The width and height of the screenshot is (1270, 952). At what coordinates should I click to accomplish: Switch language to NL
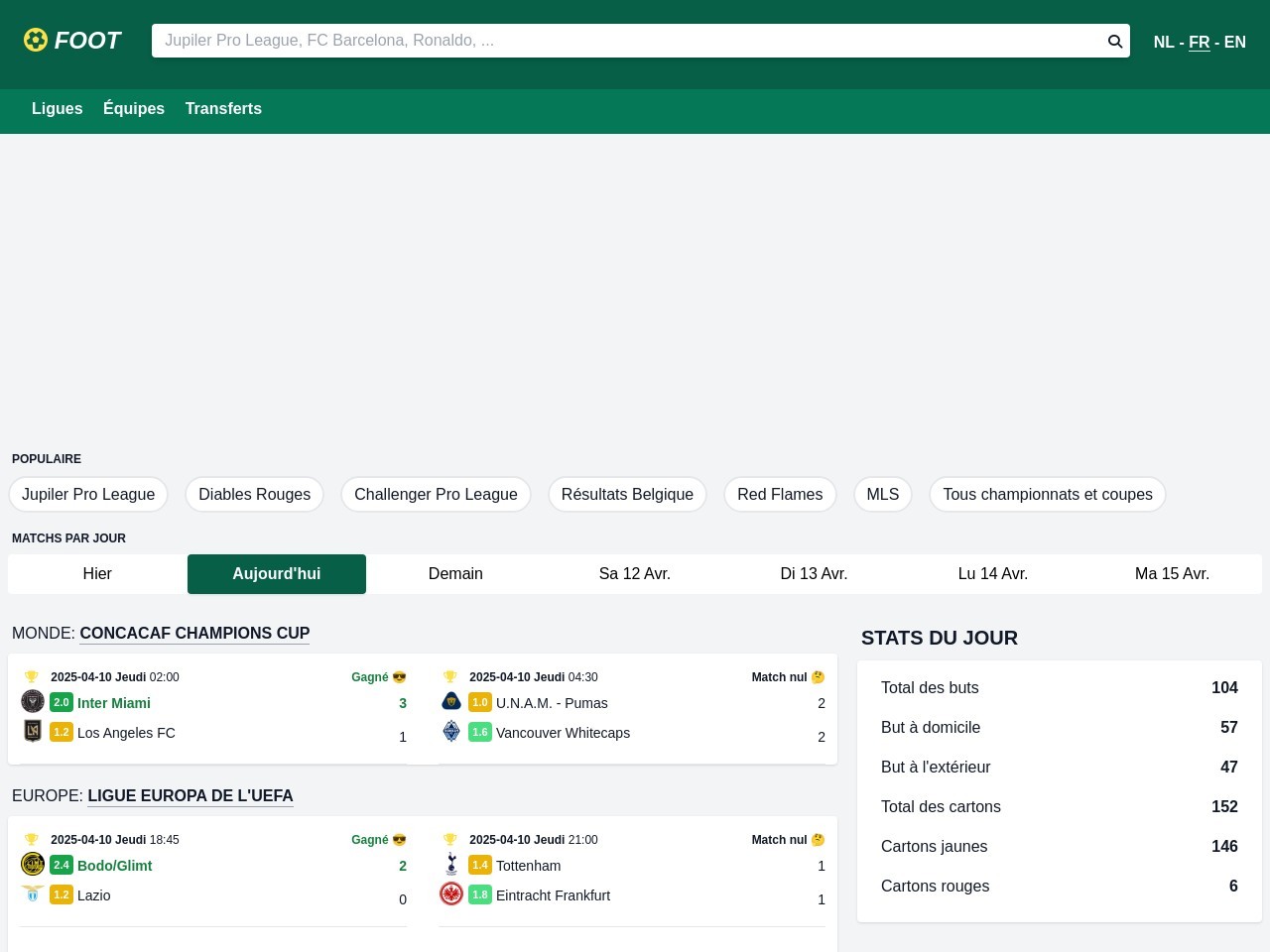point(1164,42)
